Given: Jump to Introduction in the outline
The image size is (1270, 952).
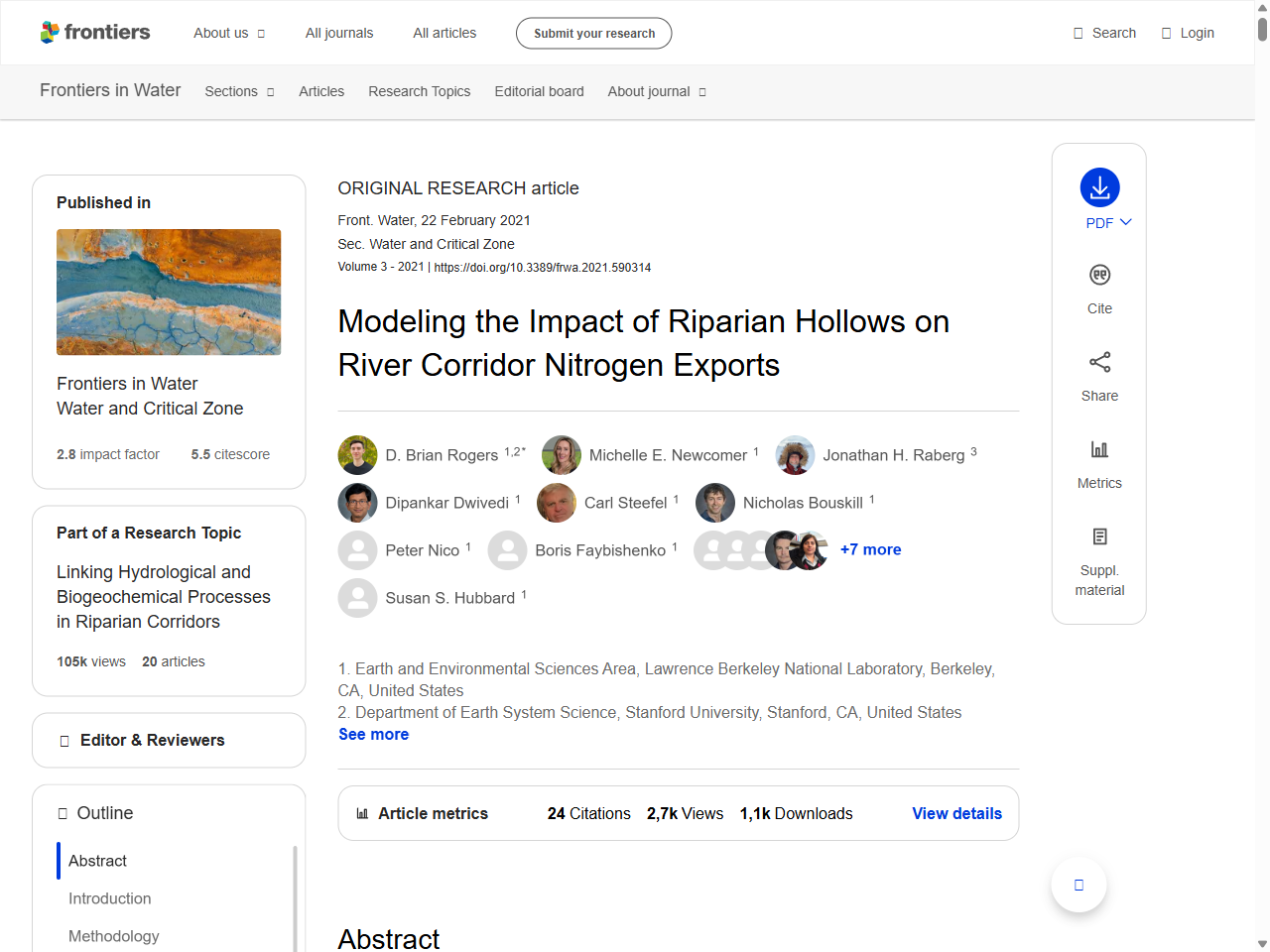Looking at the screenshot, I should click(x=110, y=898).
